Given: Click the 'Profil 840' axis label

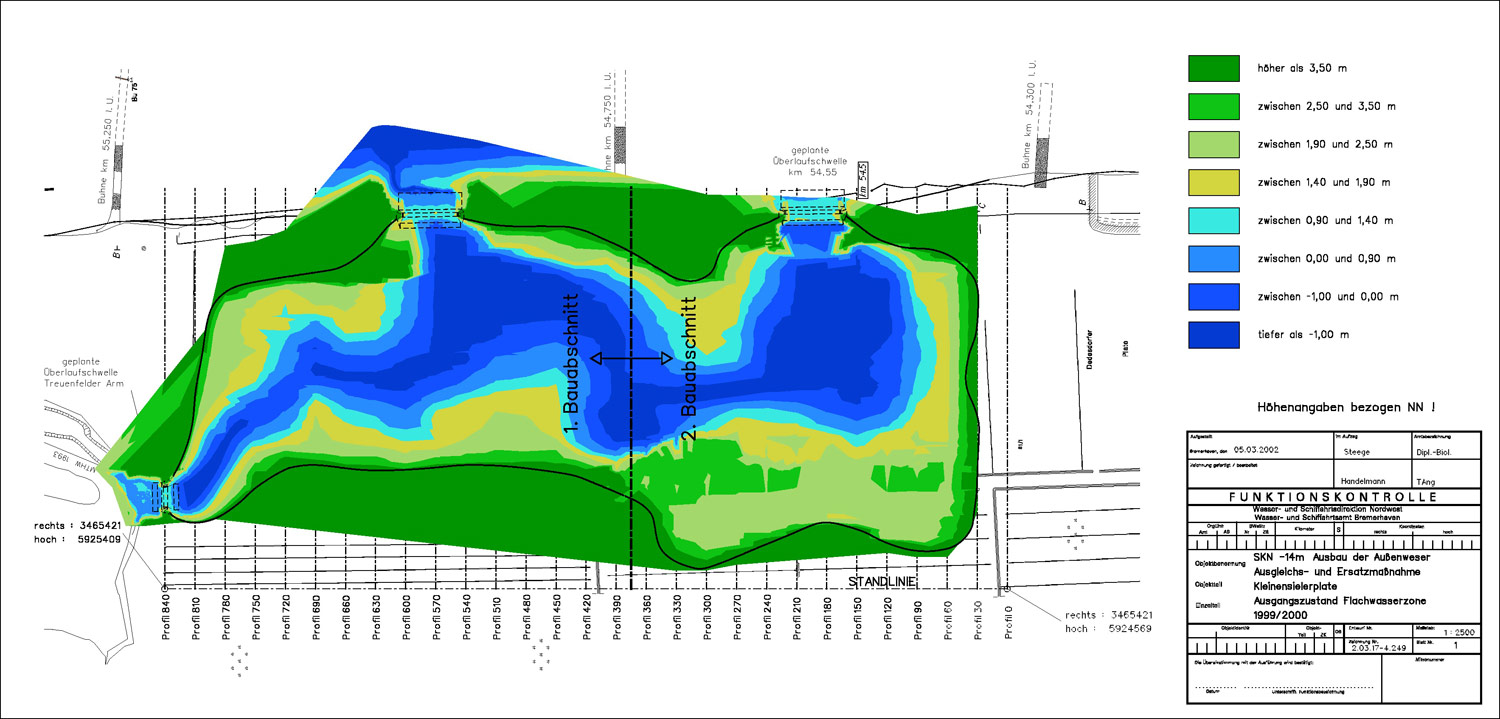Looking at the screenshot, I should pyautogui.click(x=167, y=625).
